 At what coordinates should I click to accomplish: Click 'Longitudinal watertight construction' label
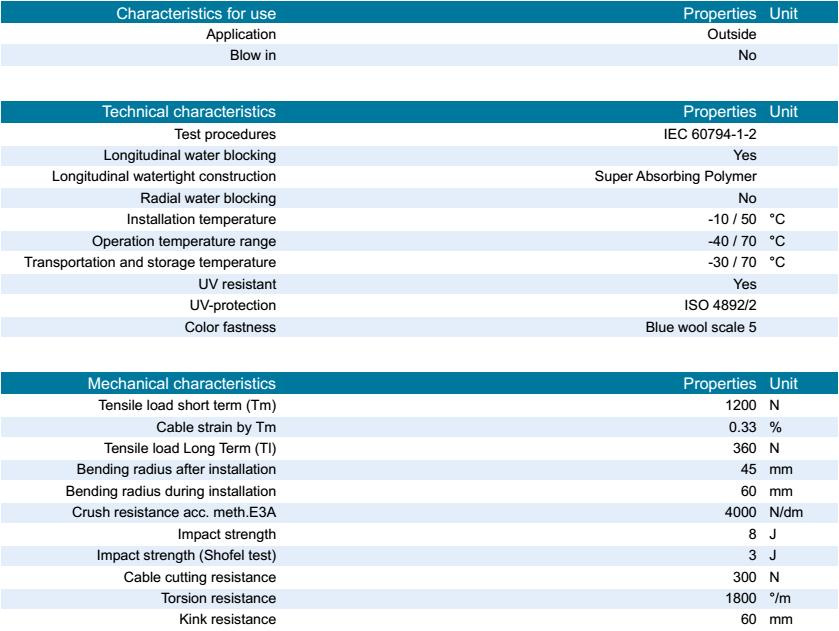(164, 177)
